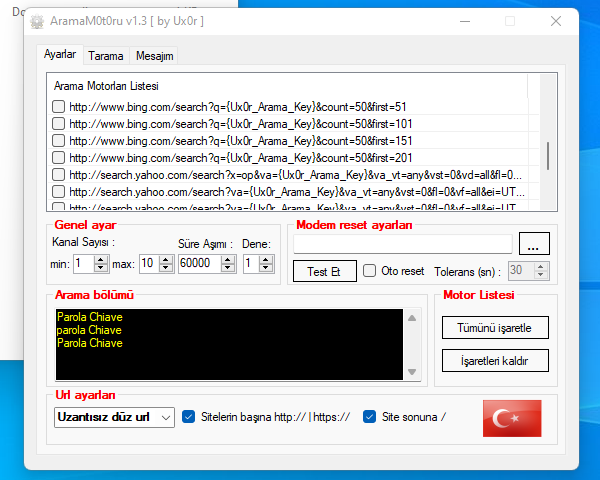Click the Turkish flag icon
The width and height of the screenshot is (600, 480).
pos(511,417)
